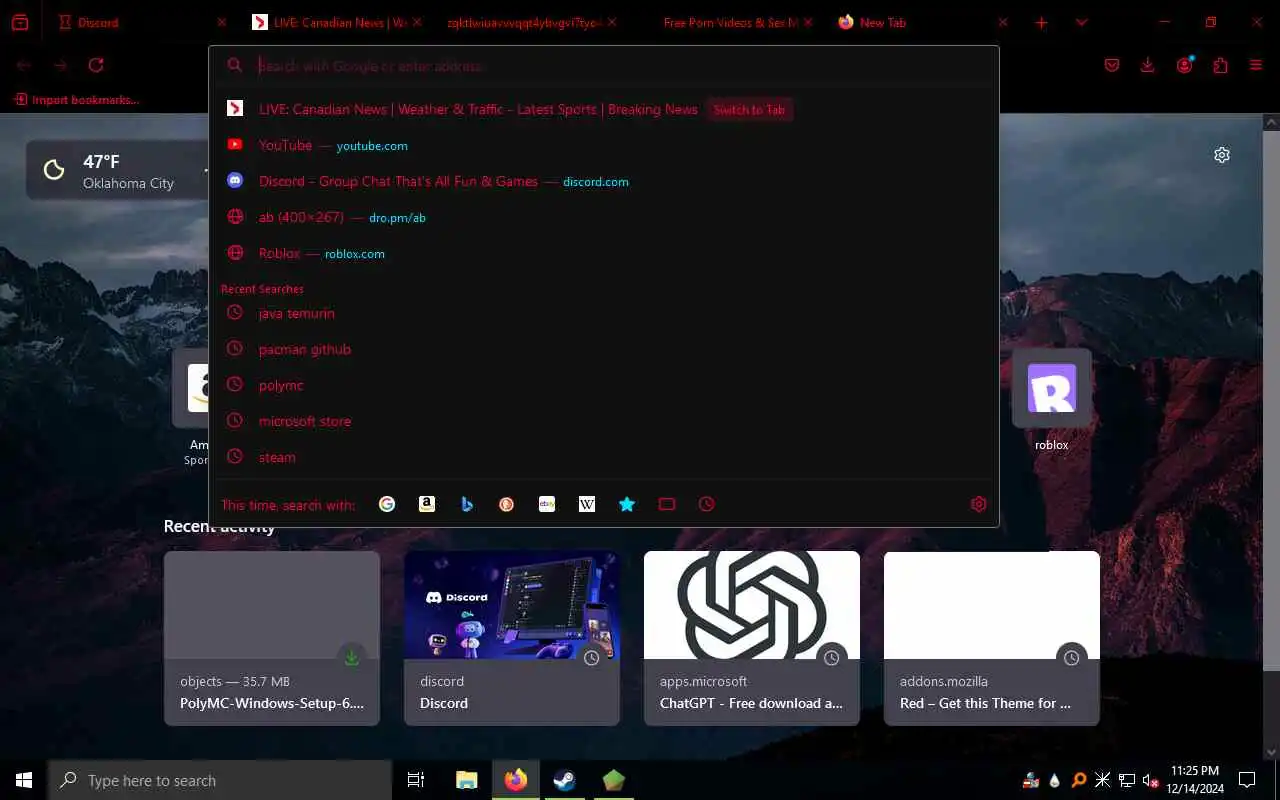Open the list all tabs dropdown
This screenshot has width=1280, height=800.
[x=1081, y=22]
